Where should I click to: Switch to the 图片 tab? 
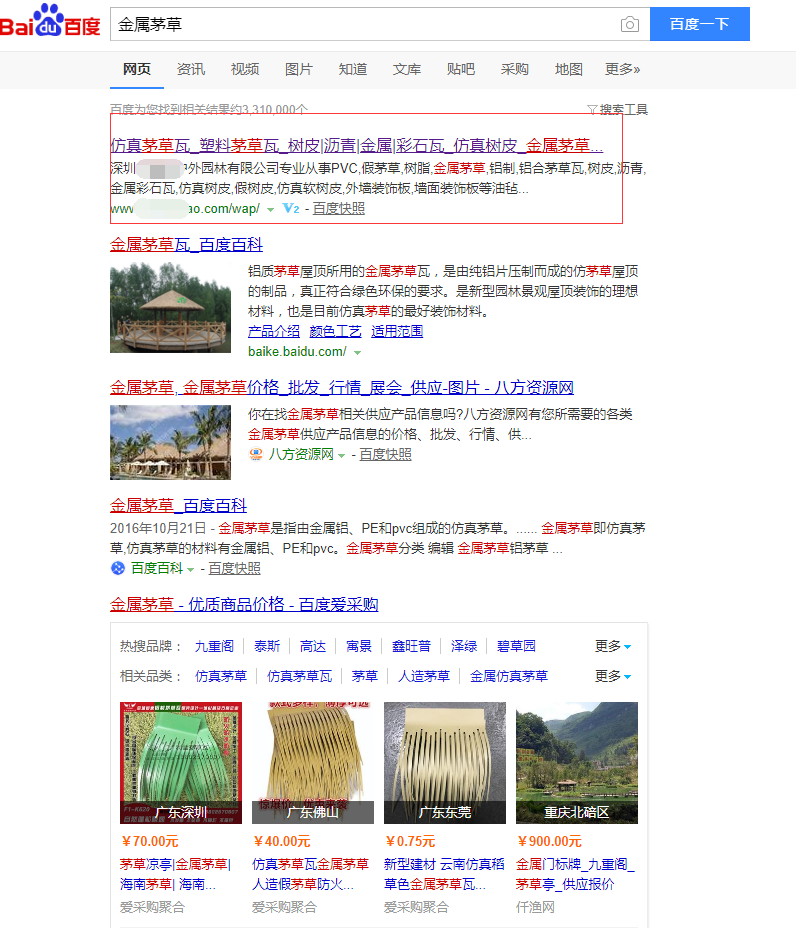tap(299, 69)
